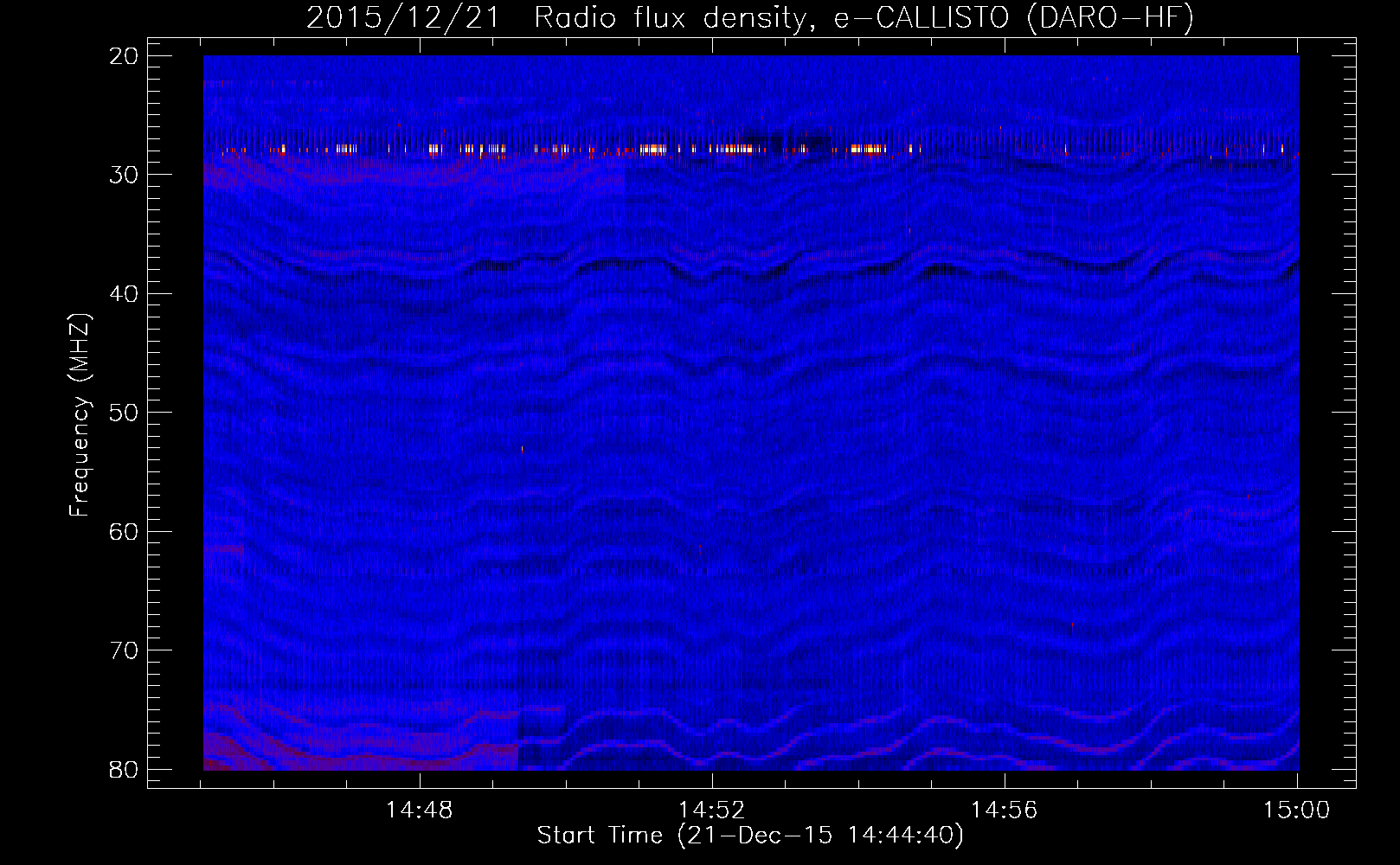Click the 20 frequency axis label

pyautogui.click(x=124, y=56)
